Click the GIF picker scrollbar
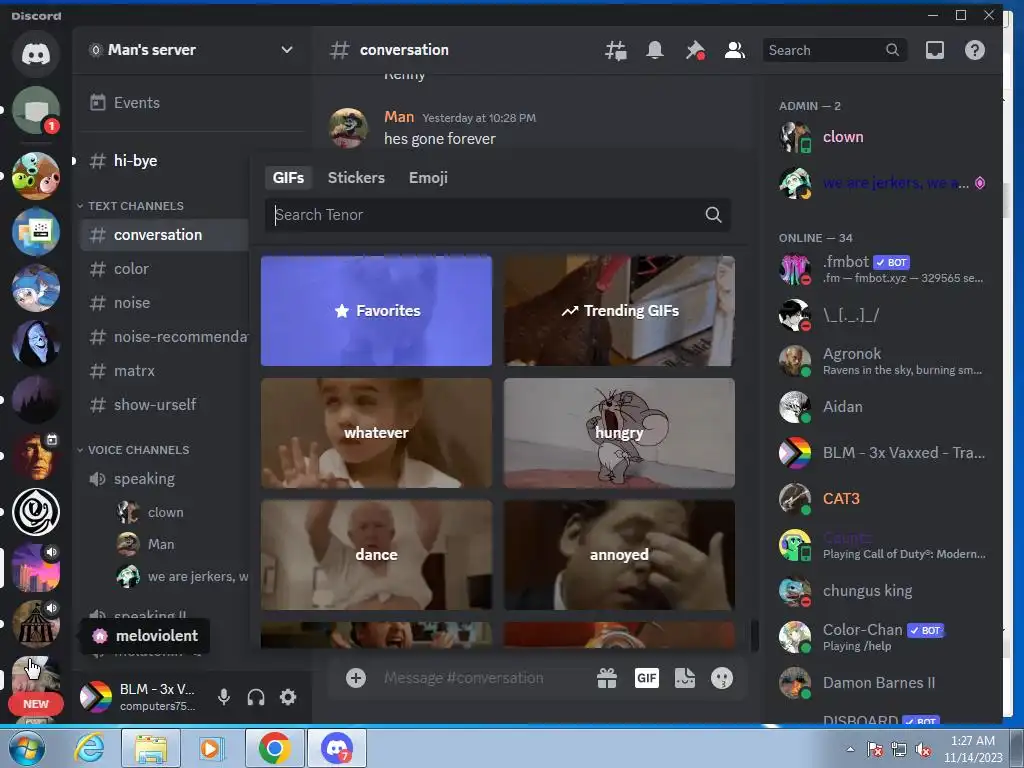This screenshot has width=1024, height=768. tap(754, 635)
